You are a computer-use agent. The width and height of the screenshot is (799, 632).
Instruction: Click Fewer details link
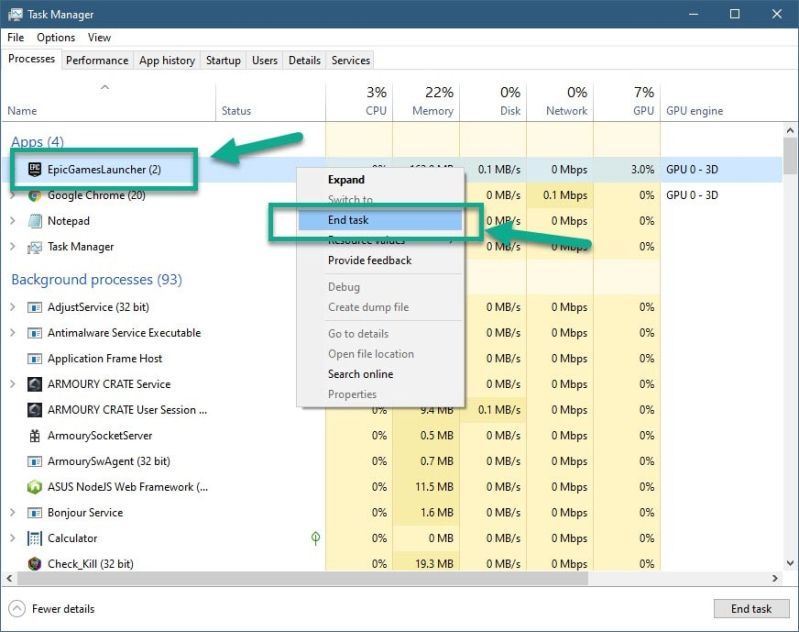(63, 609)
